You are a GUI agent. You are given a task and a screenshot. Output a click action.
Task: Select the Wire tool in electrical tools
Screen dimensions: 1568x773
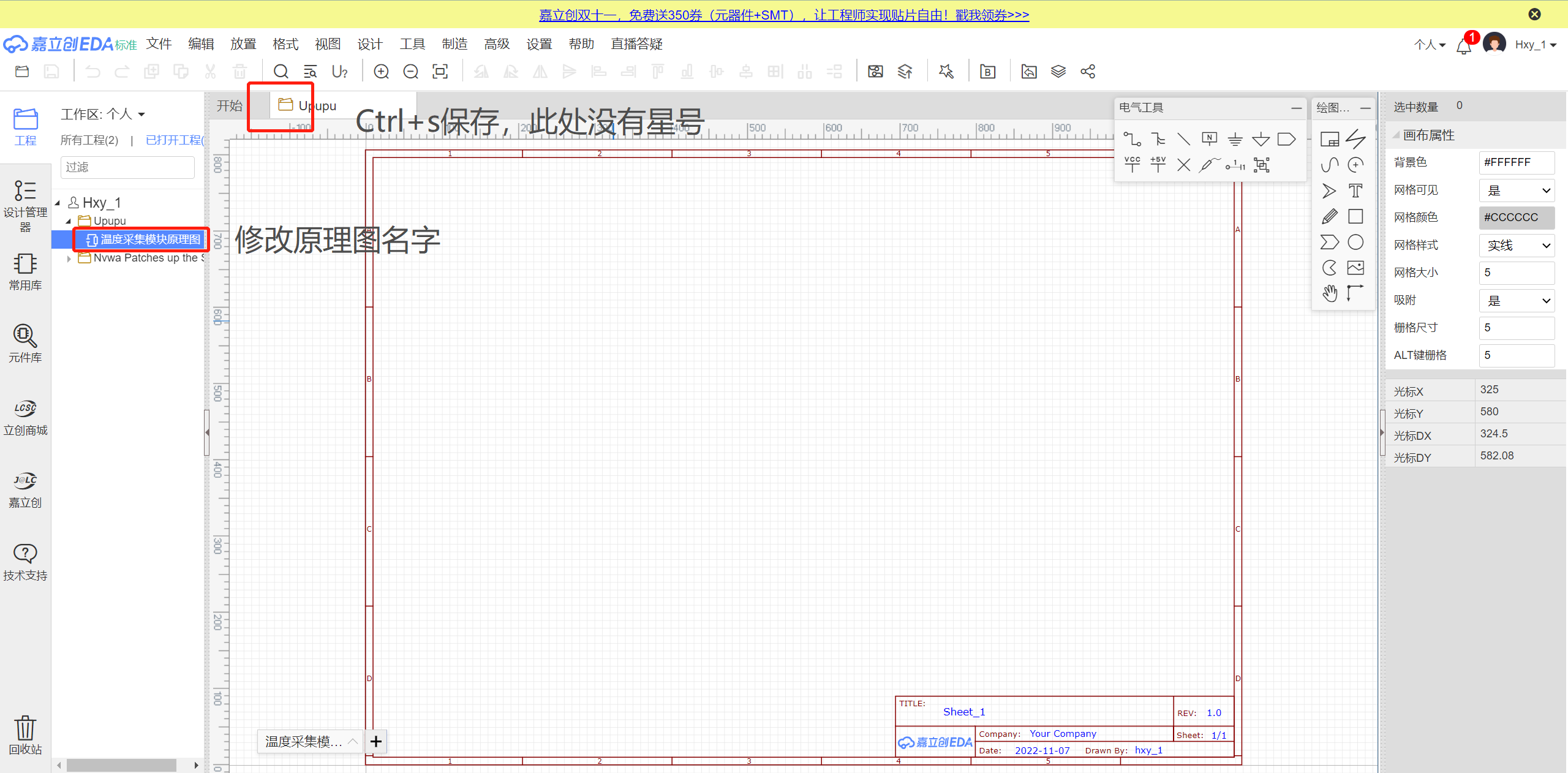click(1132, 139)
